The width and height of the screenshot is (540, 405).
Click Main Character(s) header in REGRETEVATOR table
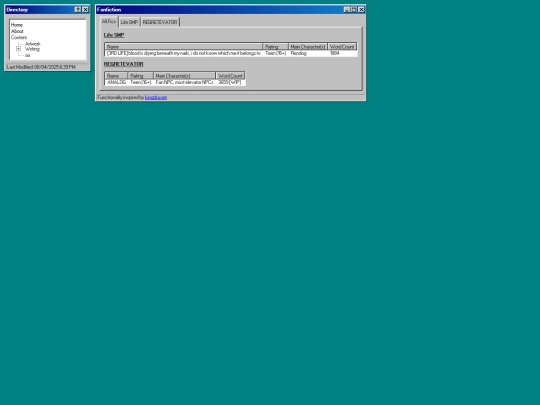[184, 75]
